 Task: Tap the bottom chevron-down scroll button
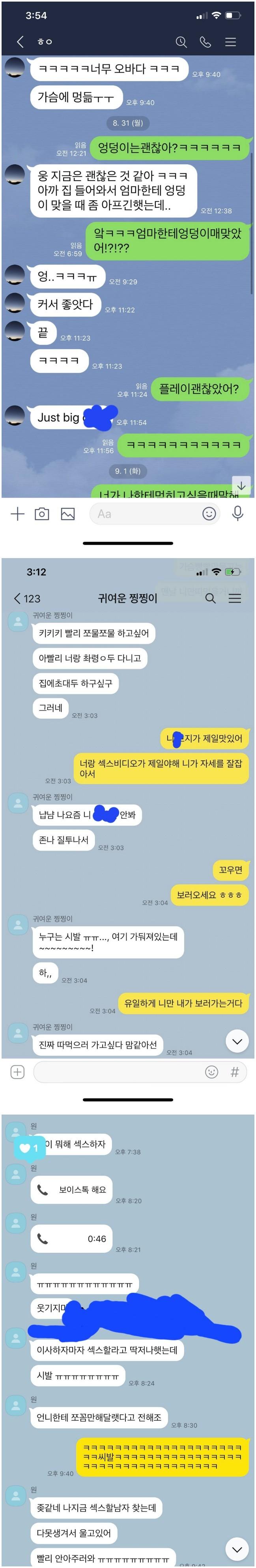click(237, 1549)
